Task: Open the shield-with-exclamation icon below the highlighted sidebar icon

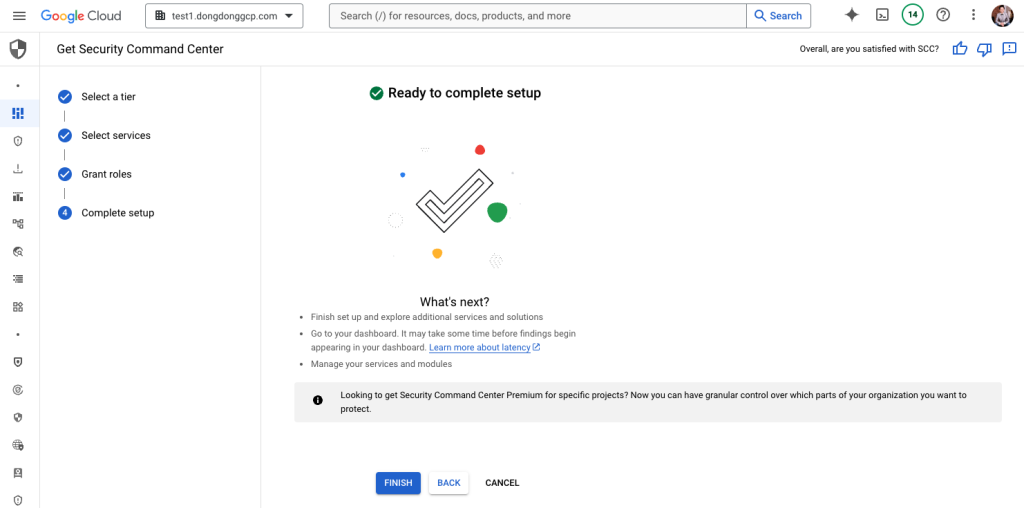Action: point(18,141)
